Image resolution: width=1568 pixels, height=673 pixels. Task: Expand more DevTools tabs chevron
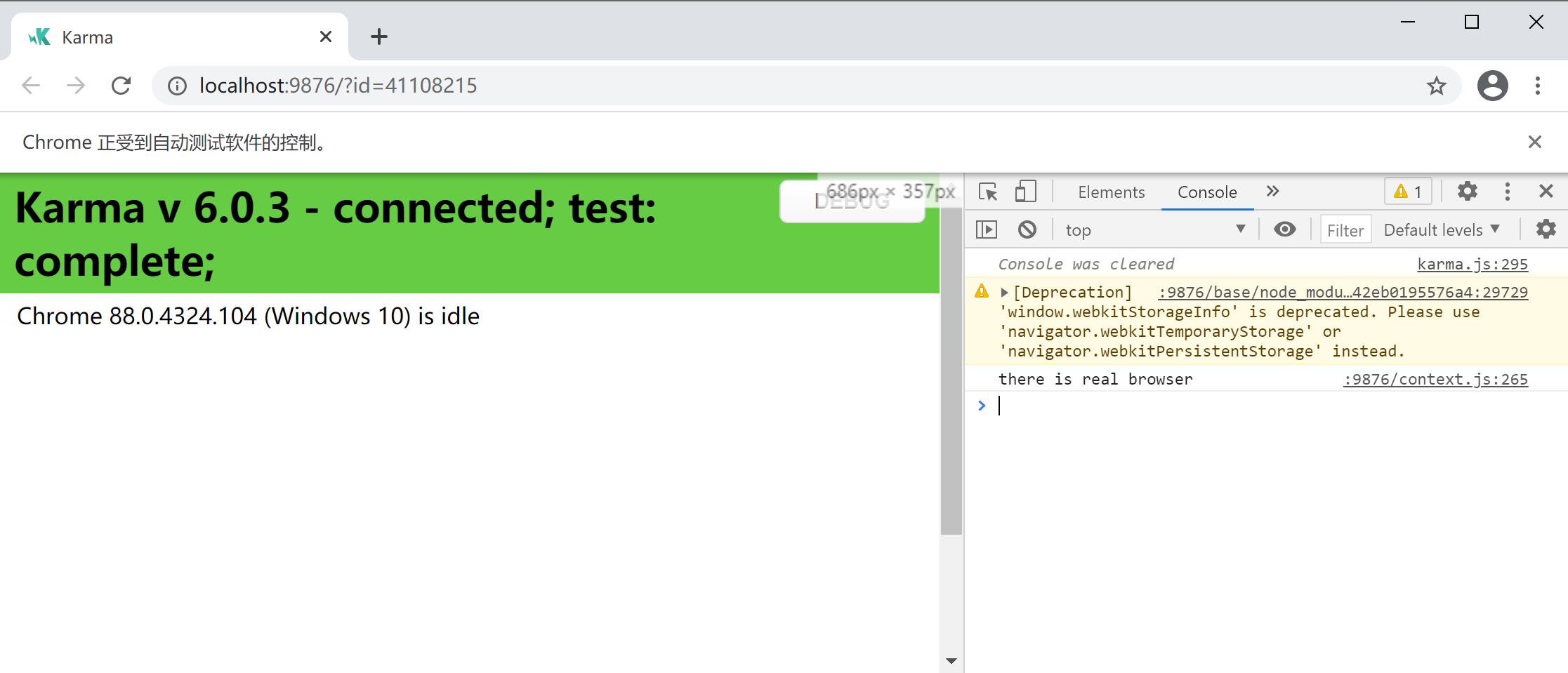pos(1273,191)
